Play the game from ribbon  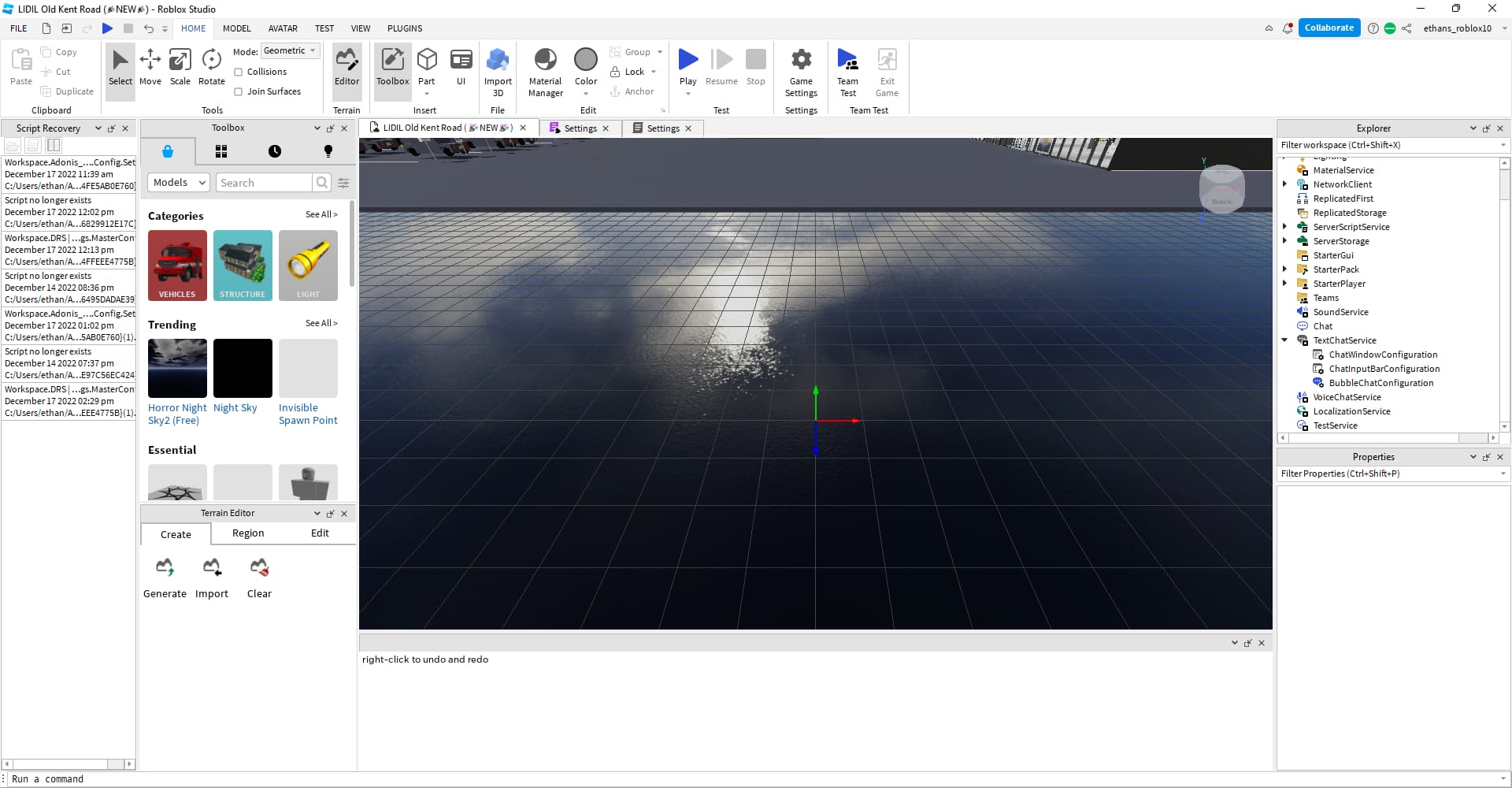point(688,66)
